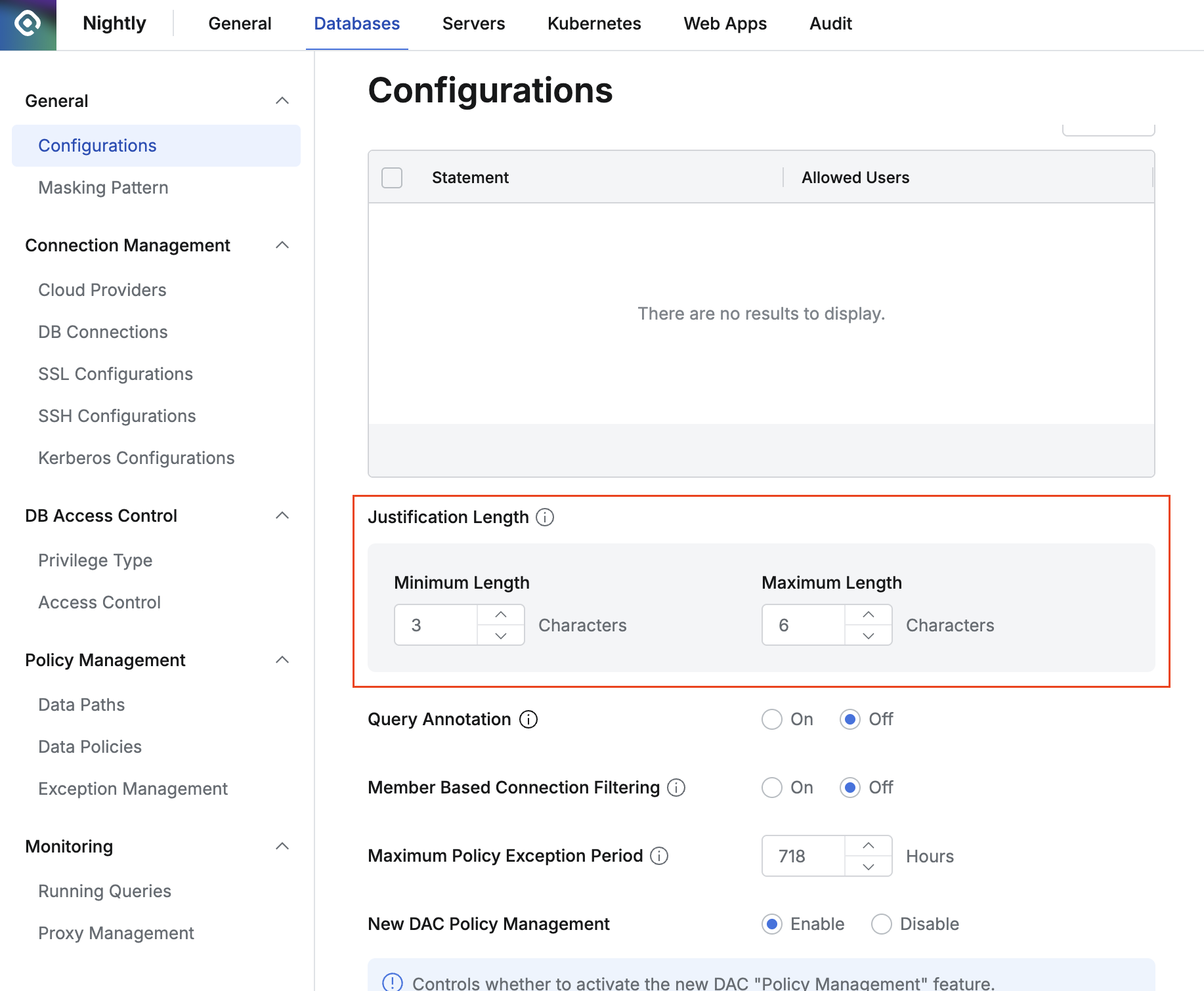Collapse the DB Access Control section

click(282, 516)
